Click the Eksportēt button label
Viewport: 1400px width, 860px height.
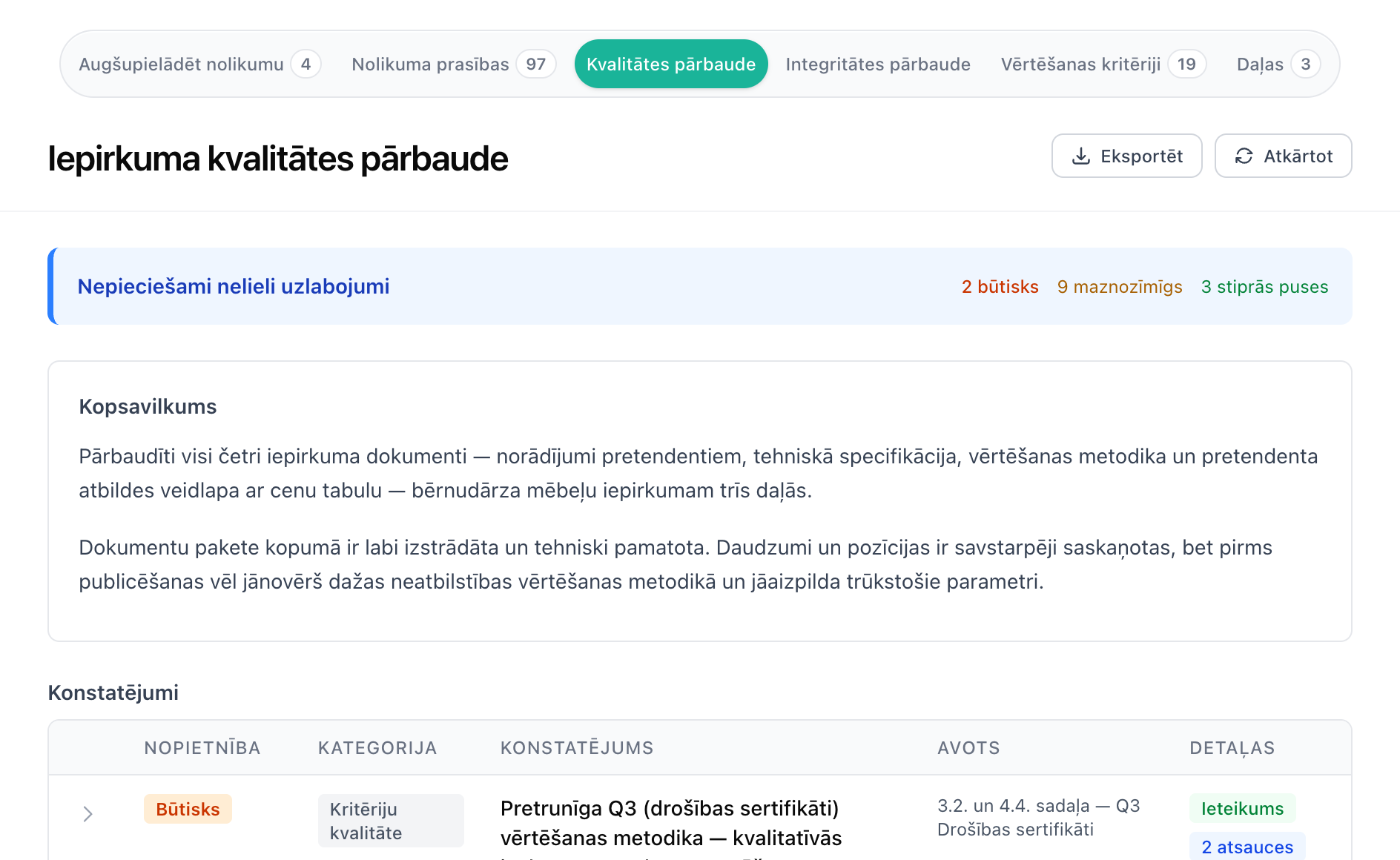point(1142,156)
